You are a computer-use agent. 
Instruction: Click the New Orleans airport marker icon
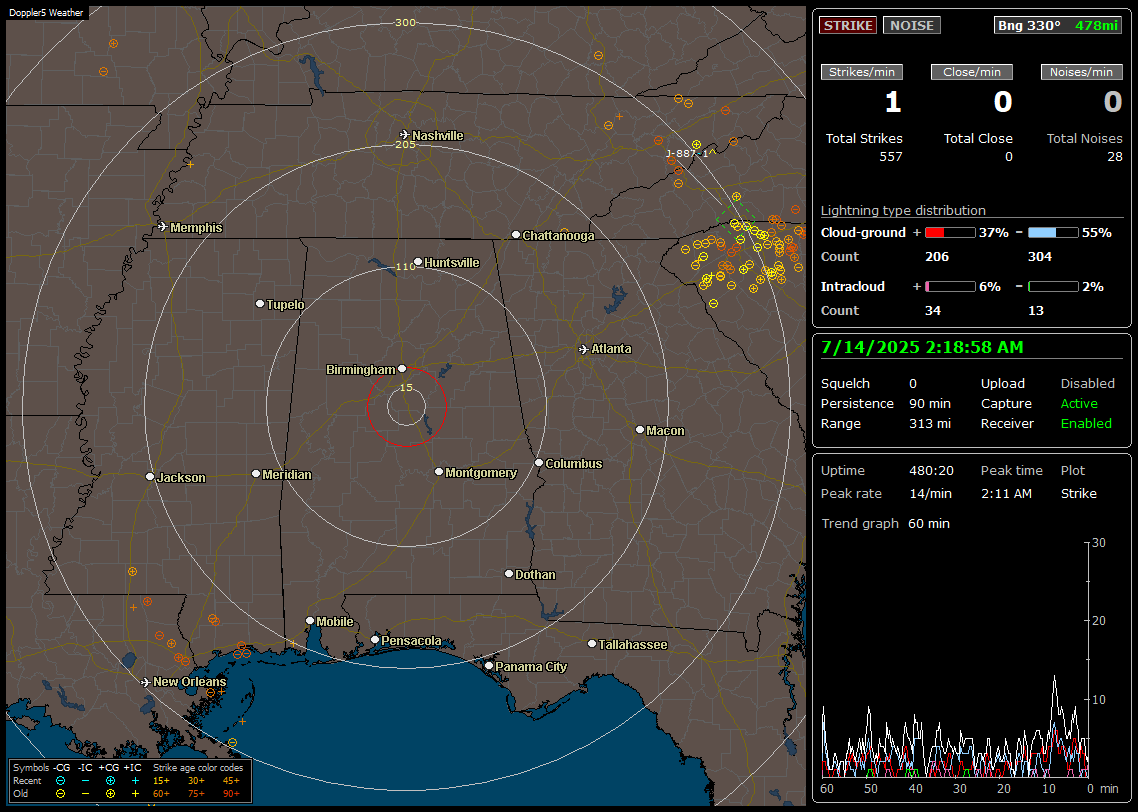[x=146, y=682]
